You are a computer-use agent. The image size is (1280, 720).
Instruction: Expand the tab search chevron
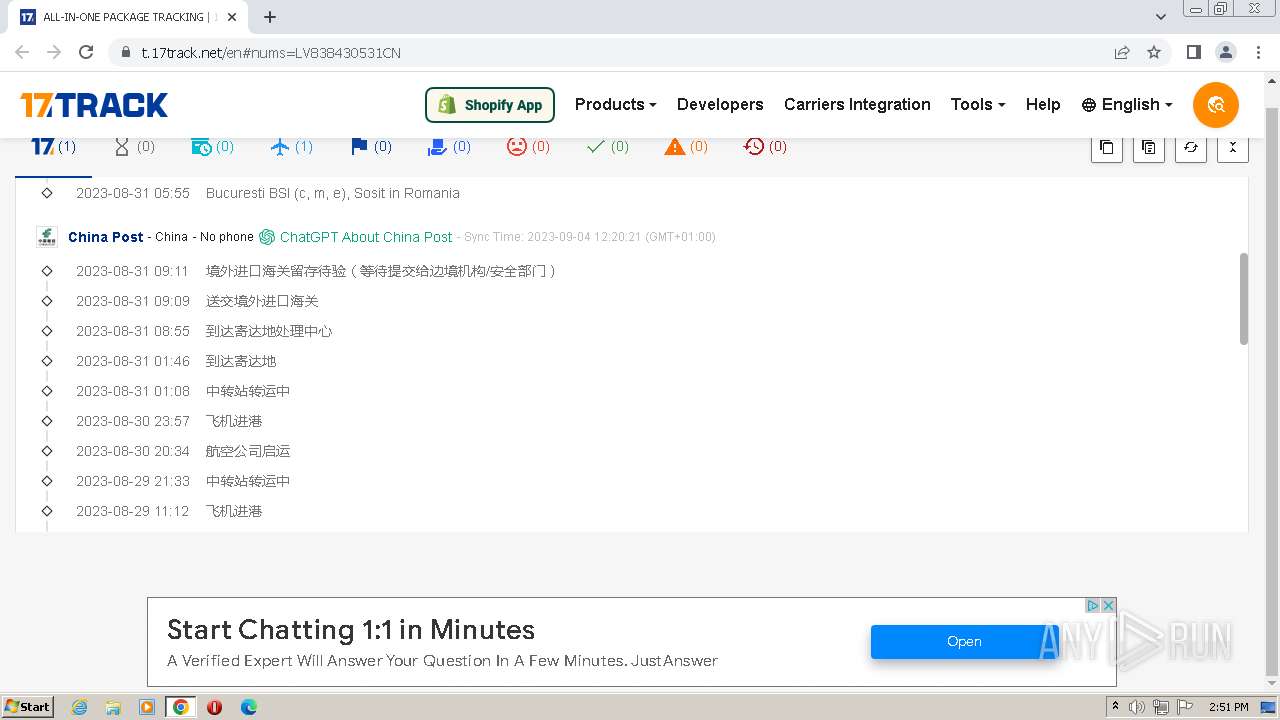pos(1161,17)
